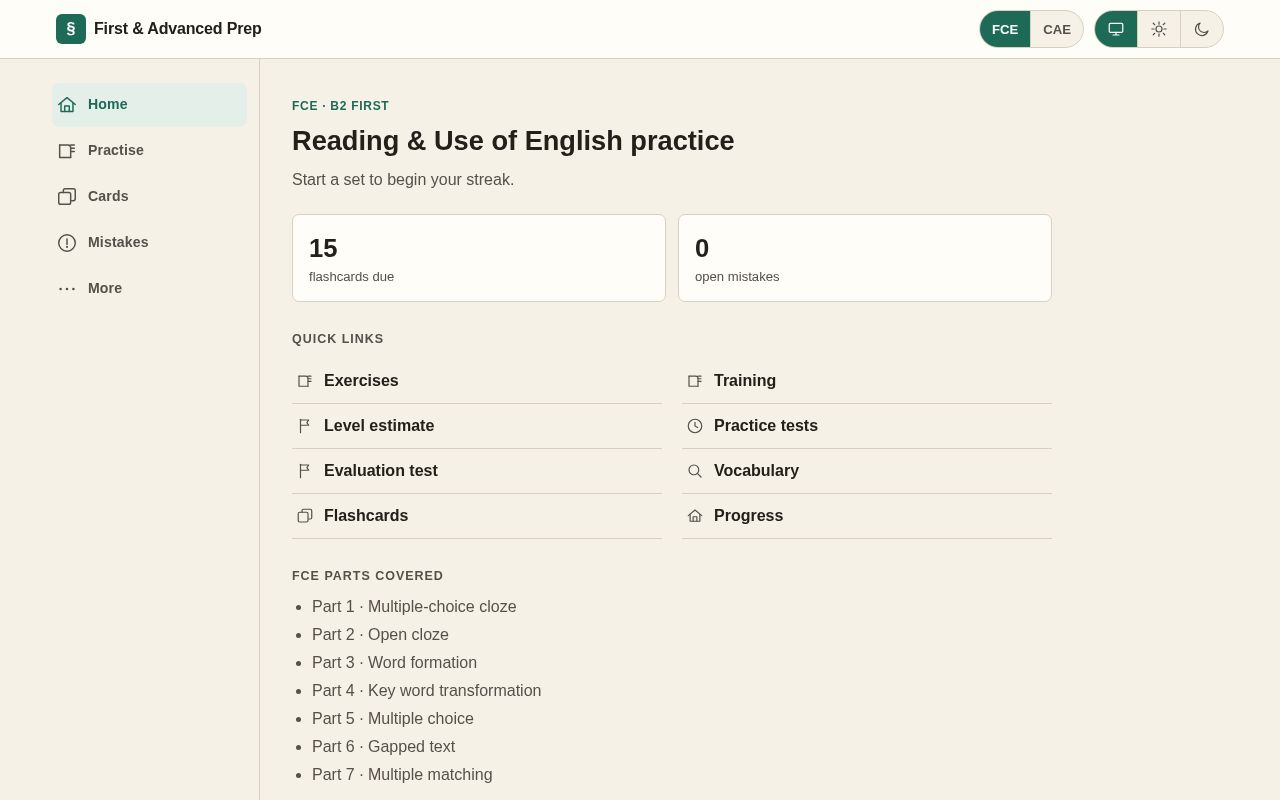Image resolution: width=1280 pixels, height=800 pixels.
Task: Open the Flashcards quick link
Action: (x=477, y=516)
